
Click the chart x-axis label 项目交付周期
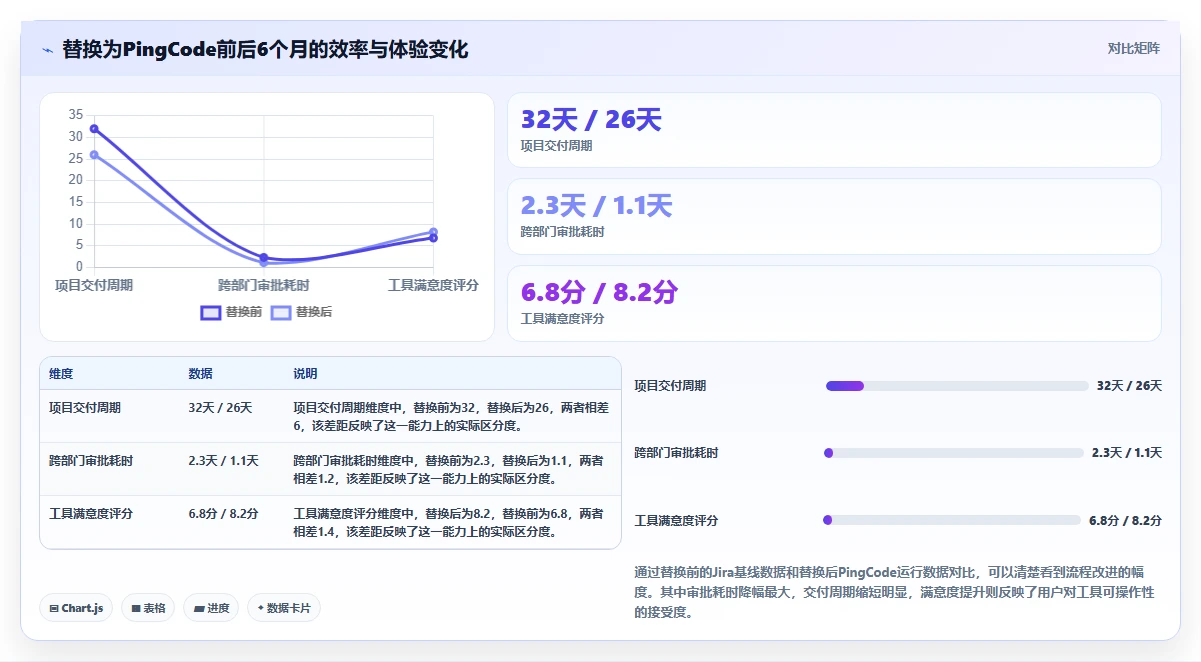pos(94,285)
